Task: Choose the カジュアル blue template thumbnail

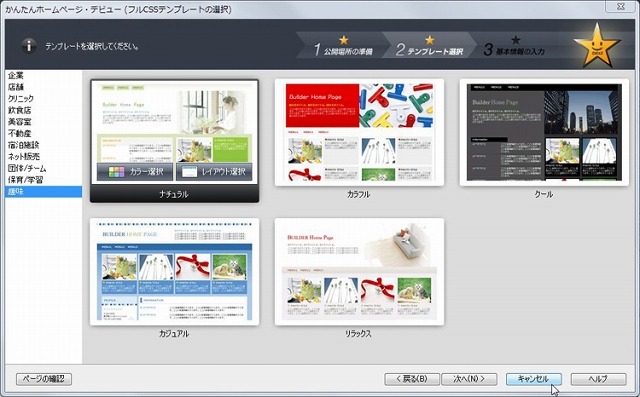Action: 174,272
